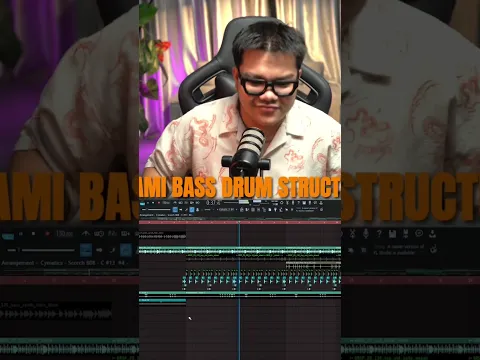Open the audio editor via the enlarged scissors icon
480x360 pixels.
353,234
